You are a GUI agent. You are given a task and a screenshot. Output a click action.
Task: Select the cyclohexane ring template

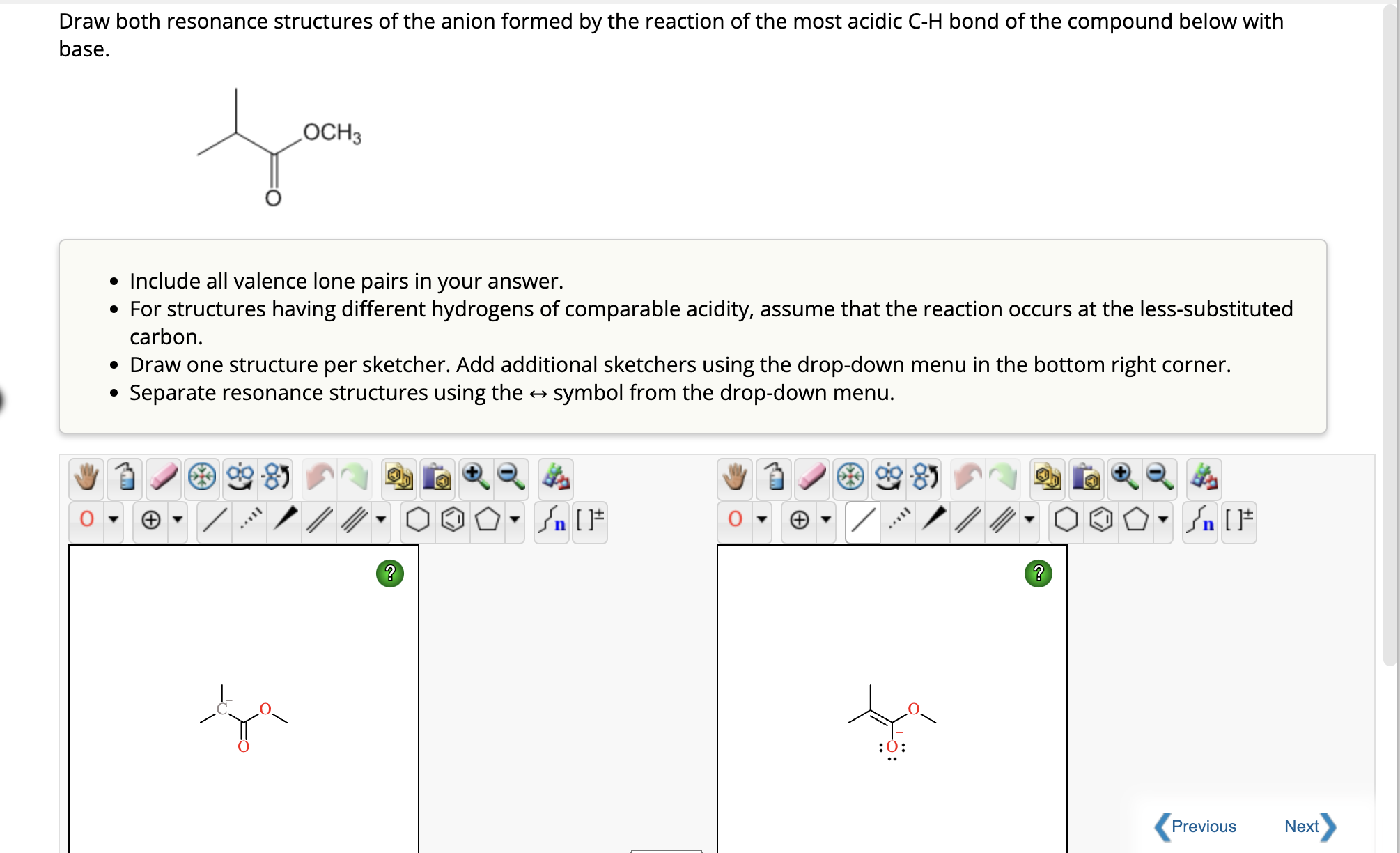[x=418, y=521]
